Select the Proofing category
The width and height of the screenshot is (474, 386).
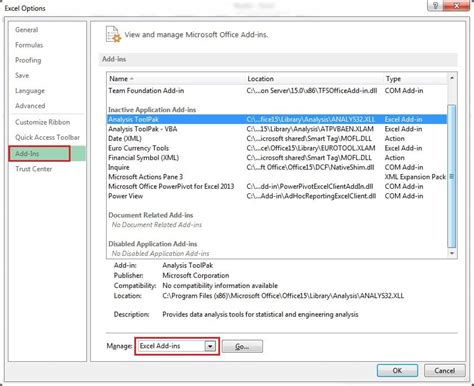click(x=28, y=60)
